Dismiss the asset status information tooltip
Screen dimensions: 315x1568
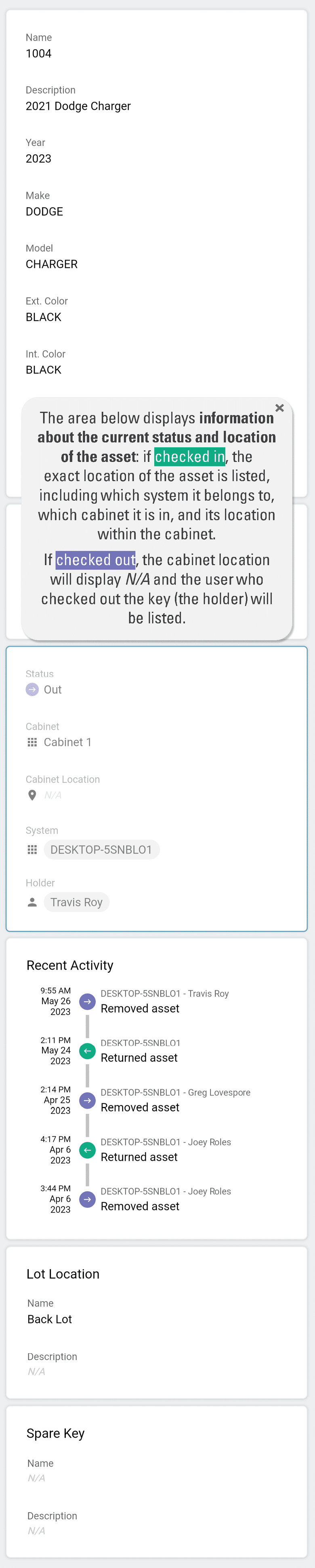280,409
